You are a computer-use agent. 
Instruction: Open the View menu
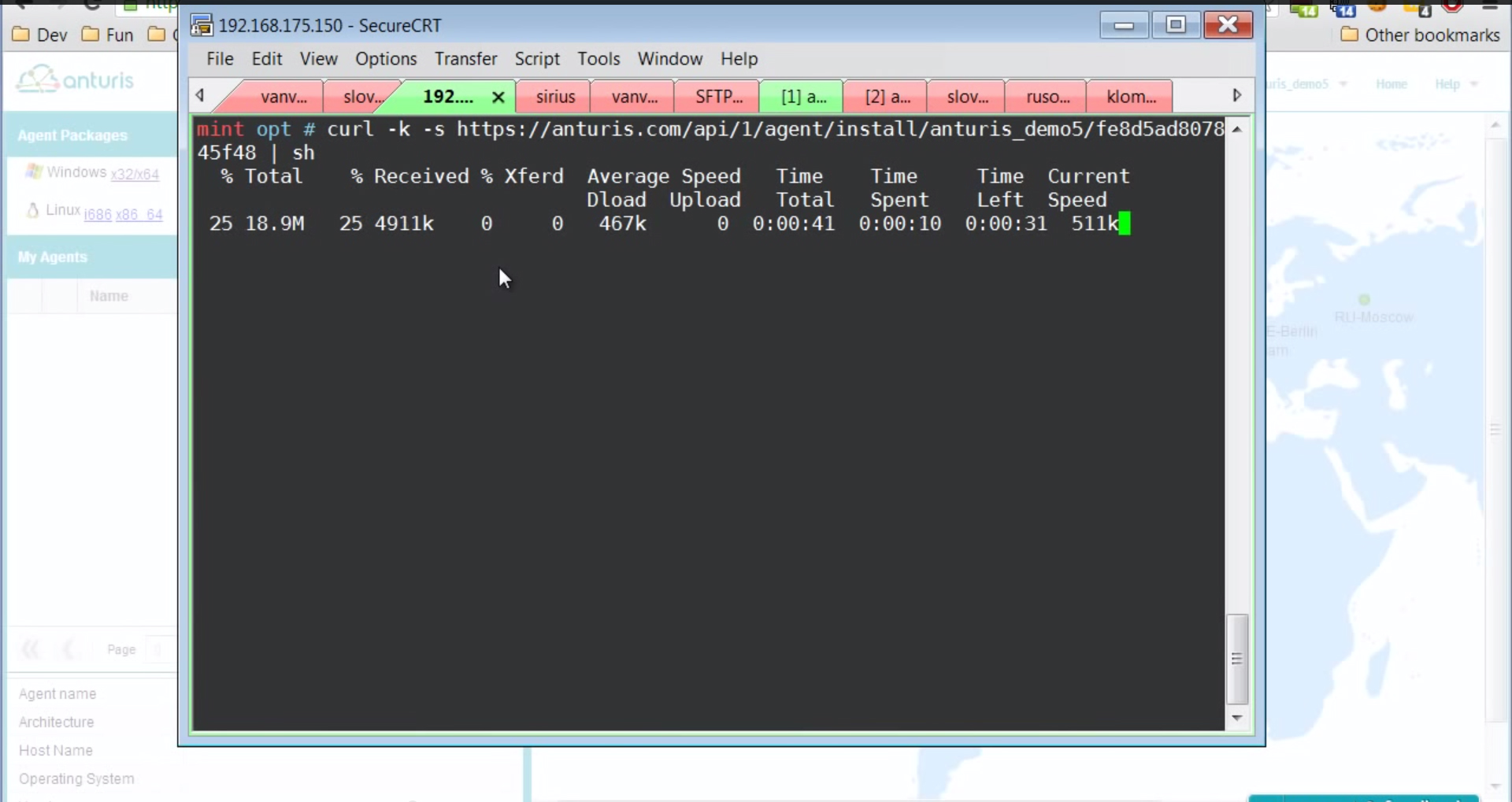(318, 59)
